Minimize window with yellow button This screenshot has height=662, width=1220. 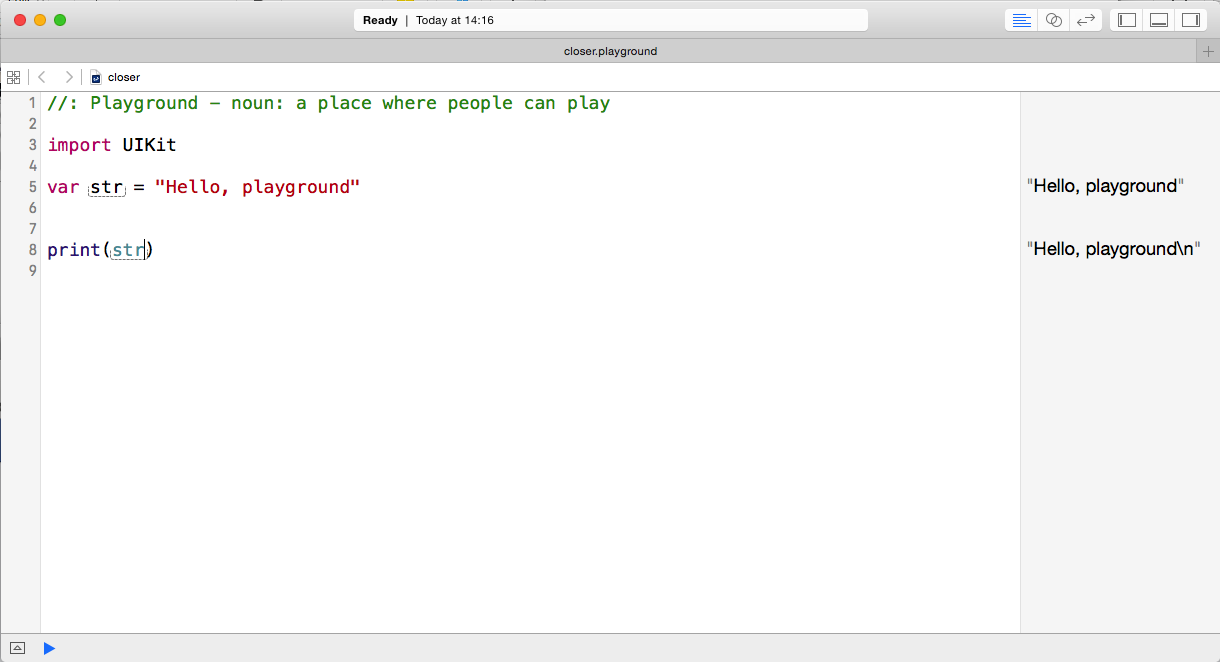[x=40, y=20]
